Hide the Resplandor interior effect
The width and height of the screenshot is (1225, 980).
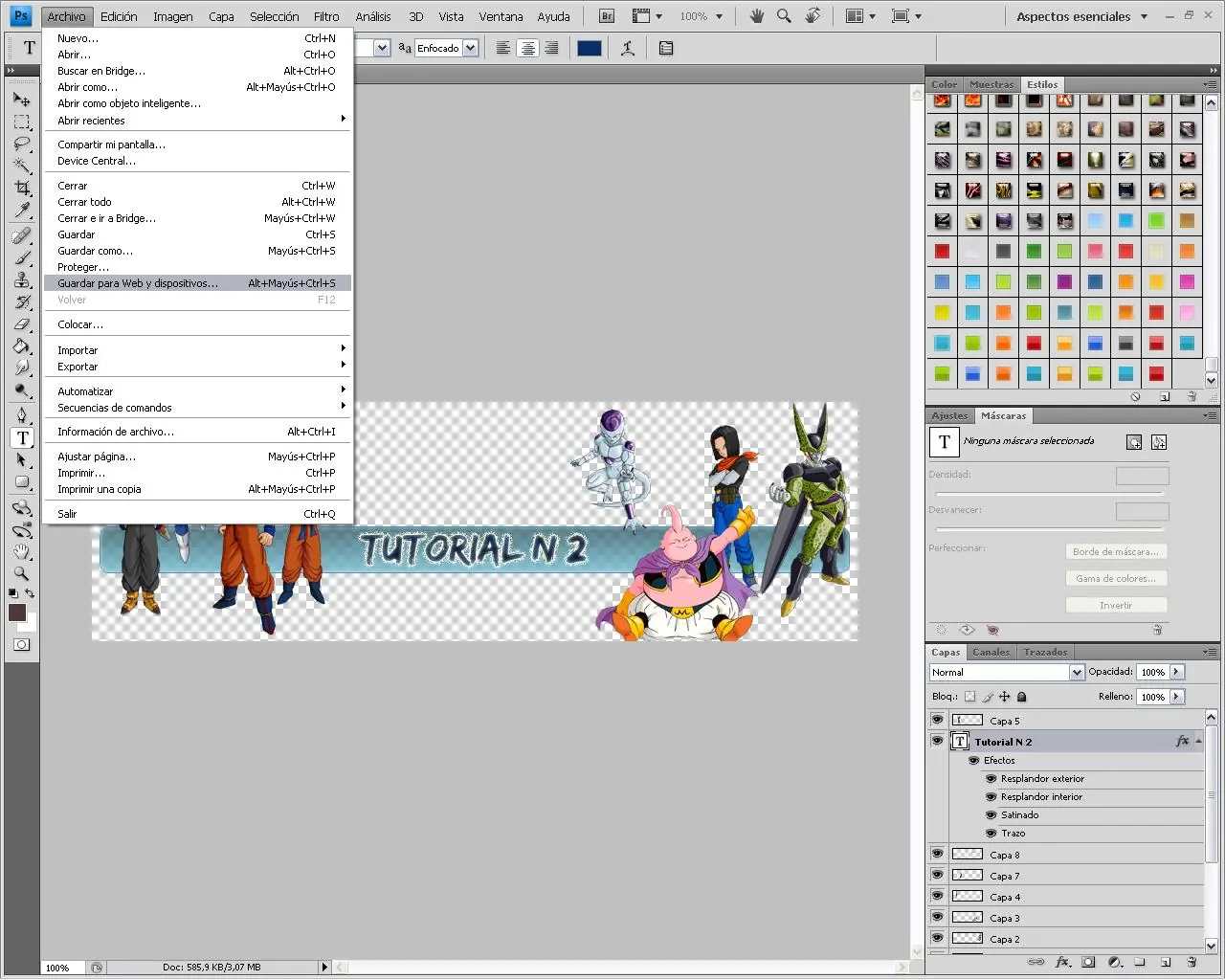tap(991, 797)
